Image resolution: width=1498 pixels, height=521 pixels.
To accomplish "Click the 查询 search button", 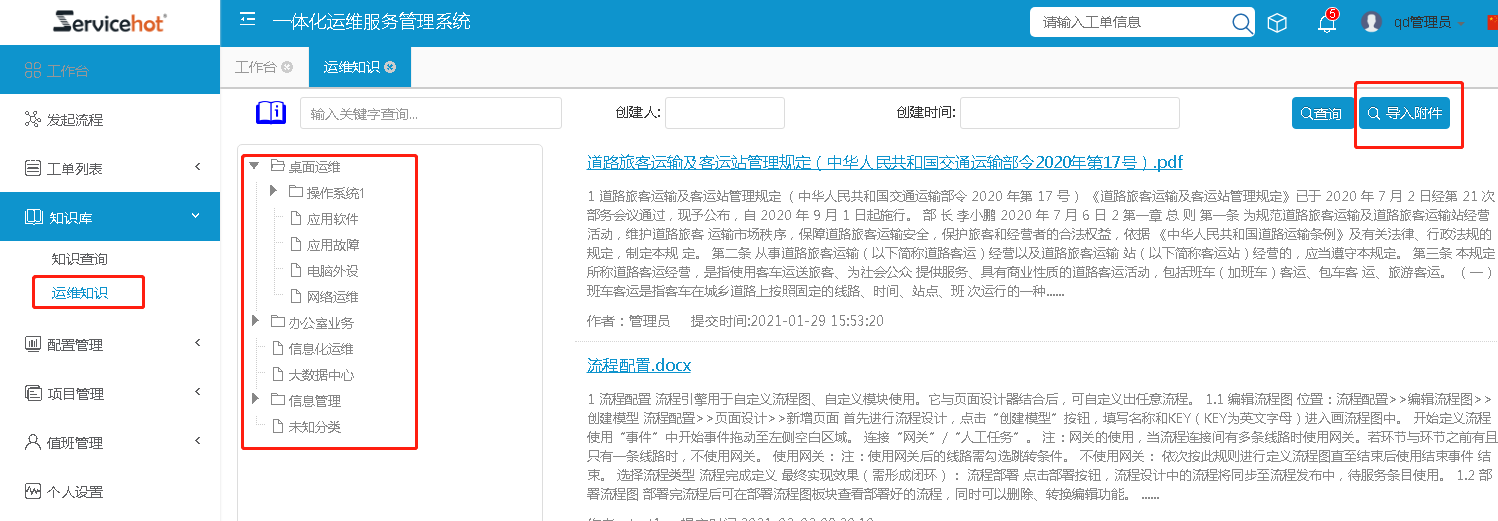I will click(x=1321, y=114).
